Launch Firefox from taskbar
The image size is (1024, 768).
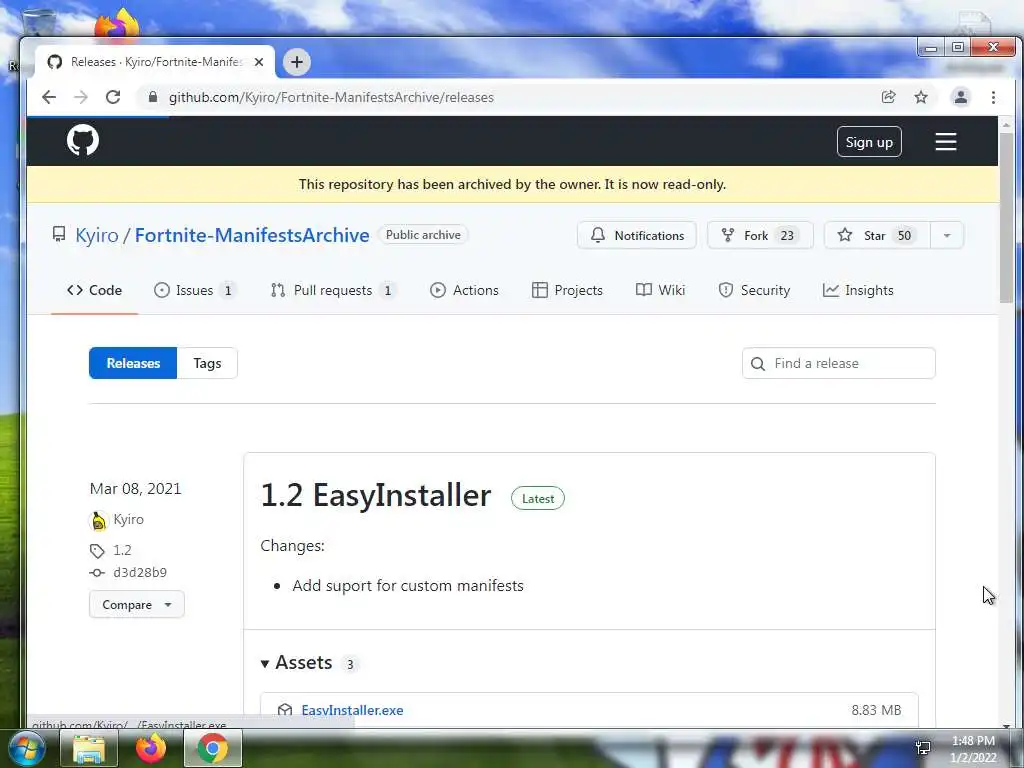[151, 749]
